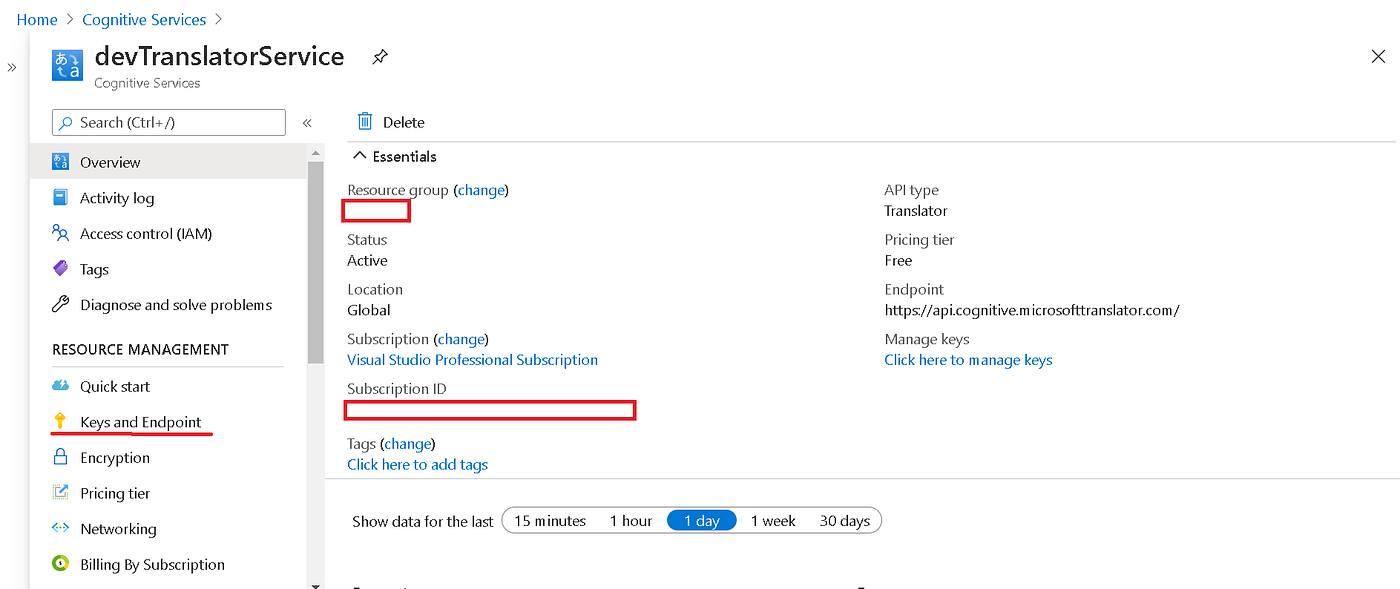
Task: Select the Activity log sidebar icon
Action: [x=62, y=197]
